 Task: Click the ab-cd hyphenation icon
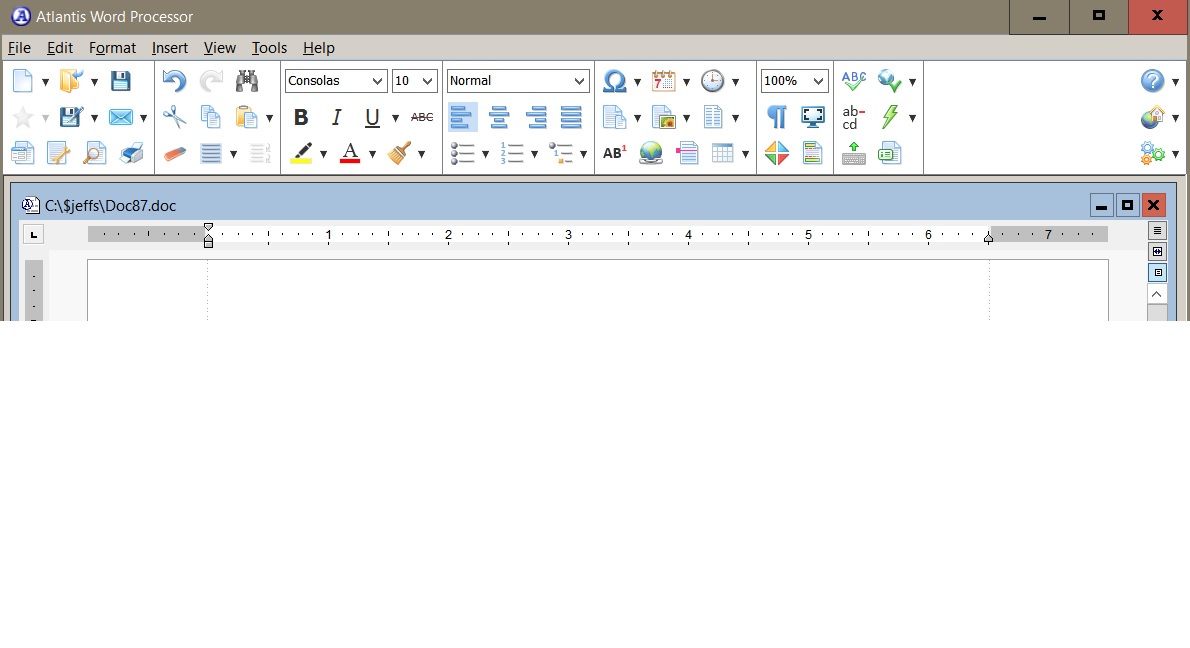click(x=853, y=117)
